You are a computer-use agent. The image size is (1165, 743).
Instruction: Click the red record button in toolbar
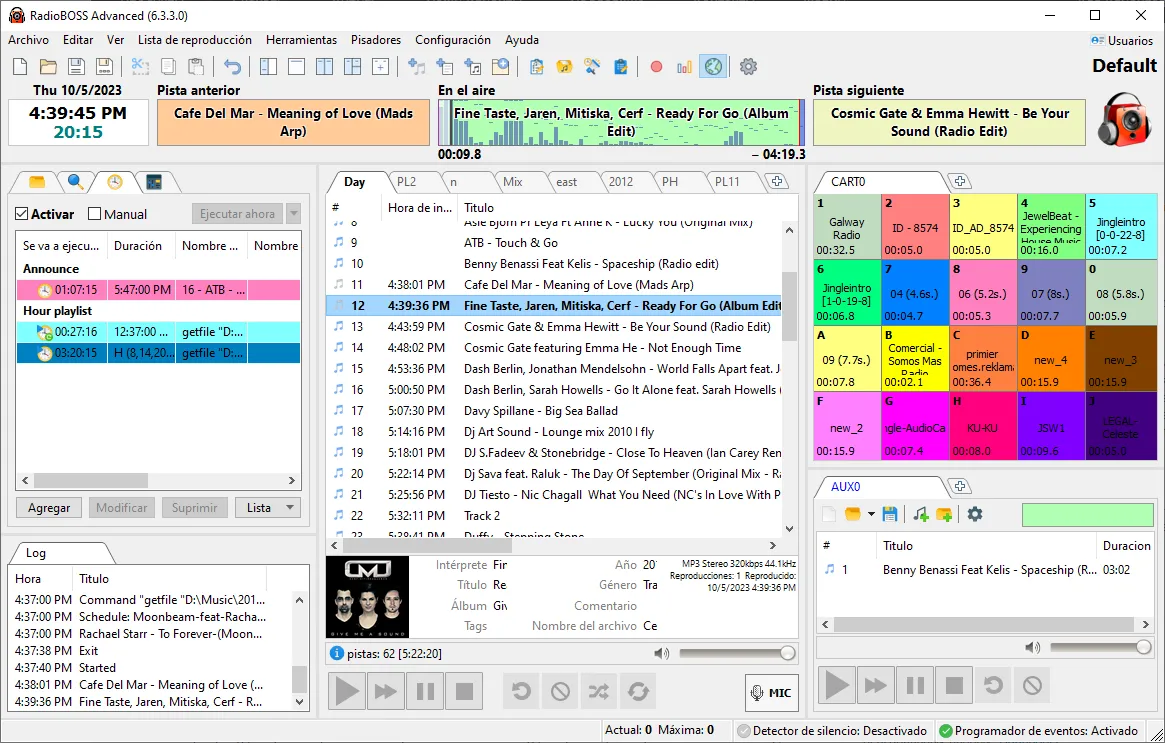coord(656,67)
